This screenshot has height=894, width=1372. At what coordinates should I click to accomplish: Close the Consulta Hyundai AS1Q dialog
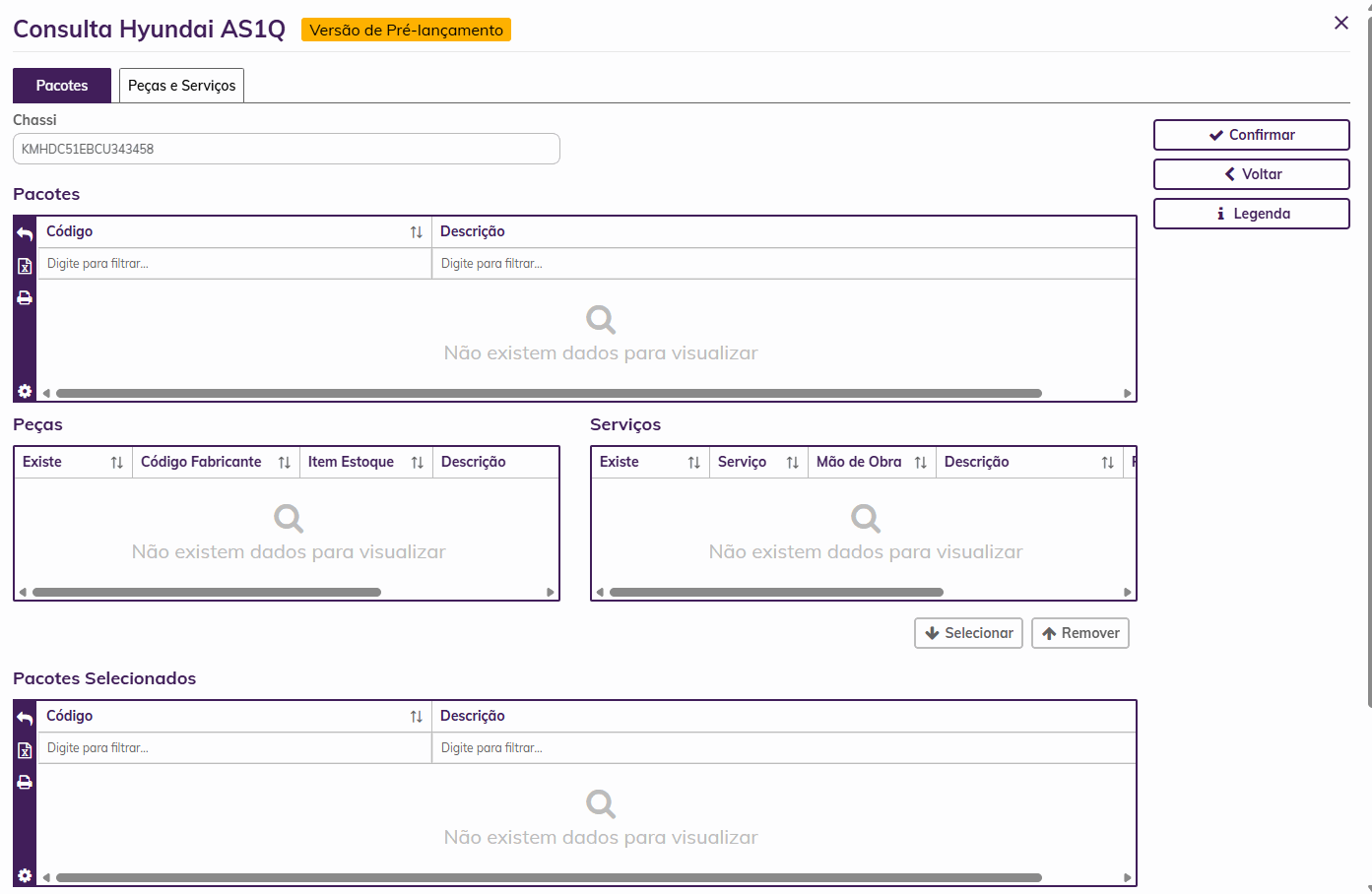(x=1341, y=23)
